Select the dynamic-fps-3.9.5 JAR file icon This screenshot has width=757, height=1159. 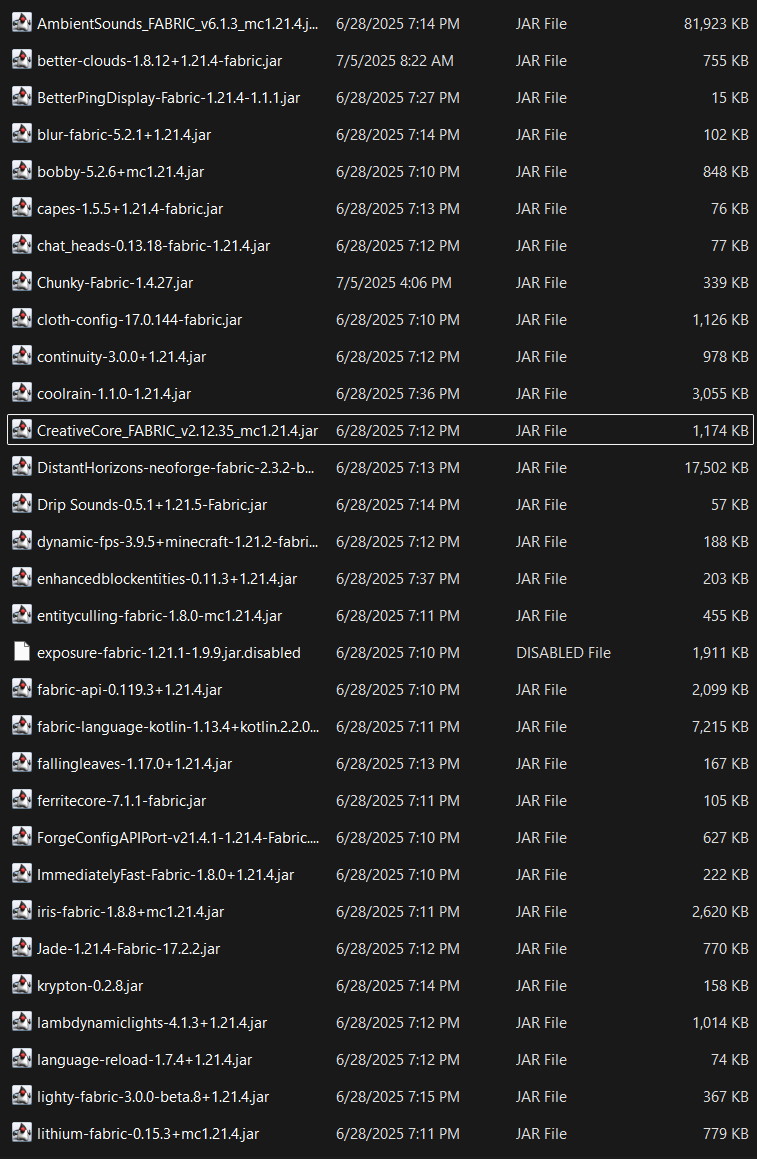(22, 540)
